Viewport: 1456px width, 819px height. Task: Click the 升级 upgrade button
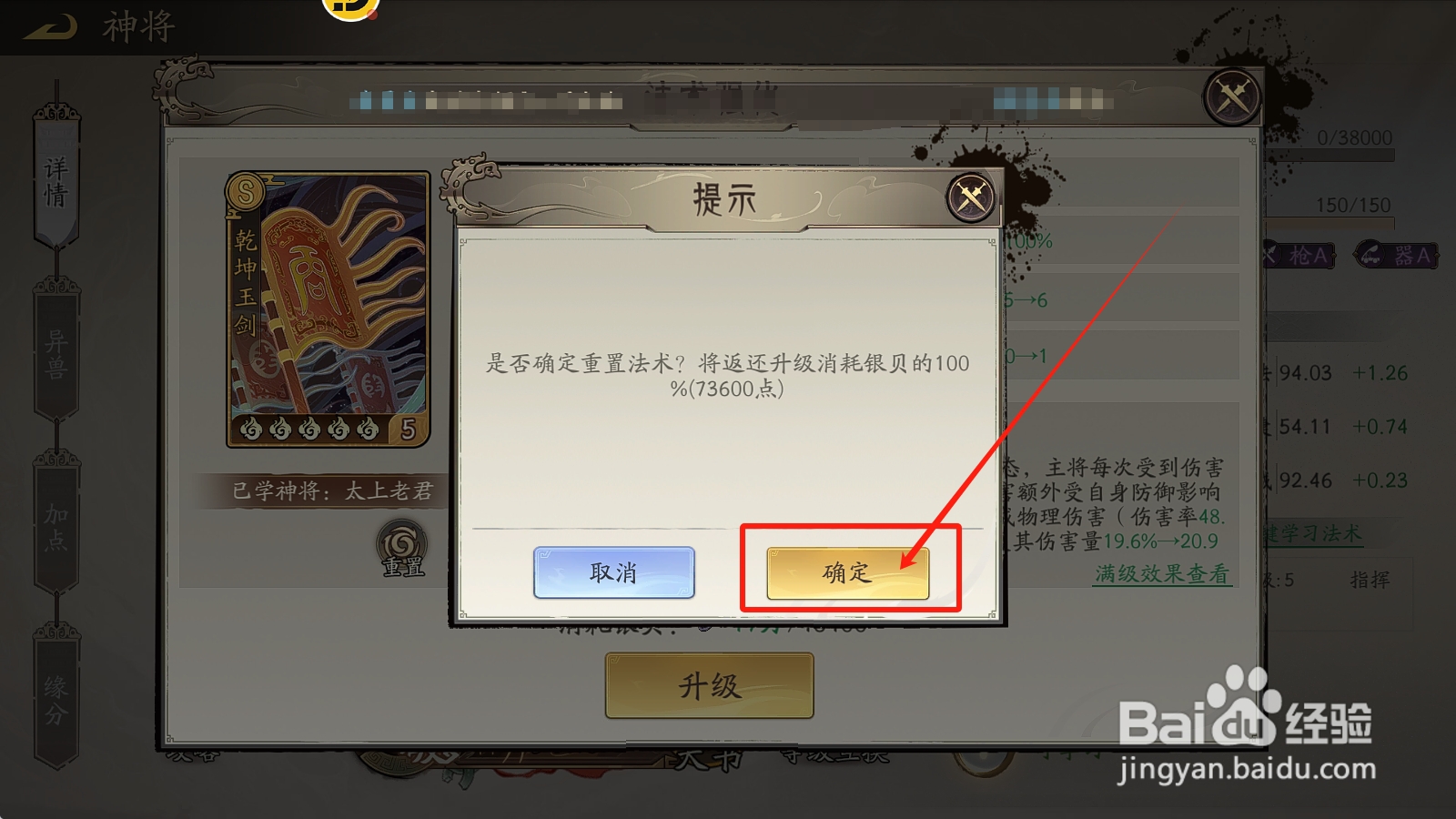709,685
